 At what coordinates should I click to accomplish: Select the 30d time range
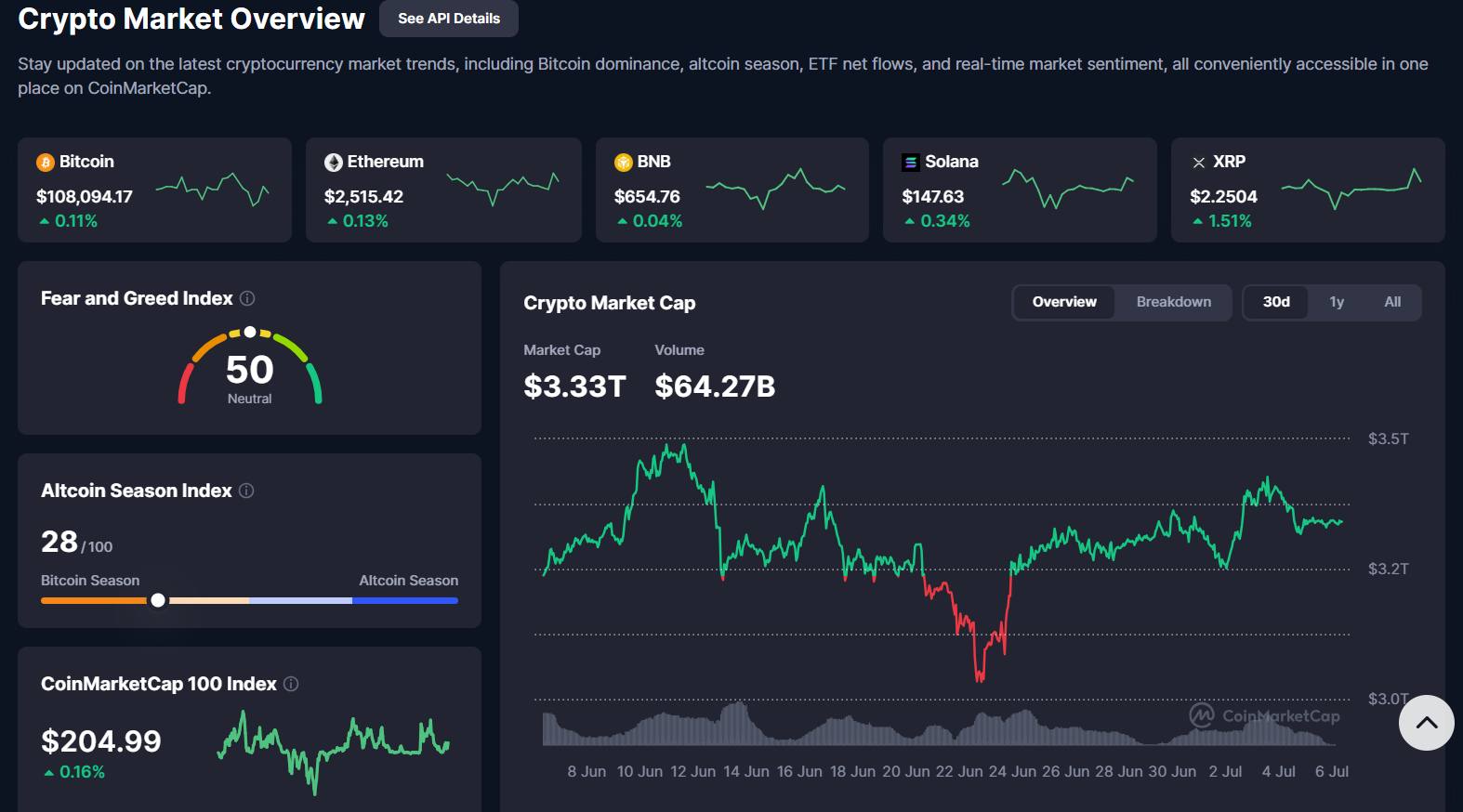1276,302
